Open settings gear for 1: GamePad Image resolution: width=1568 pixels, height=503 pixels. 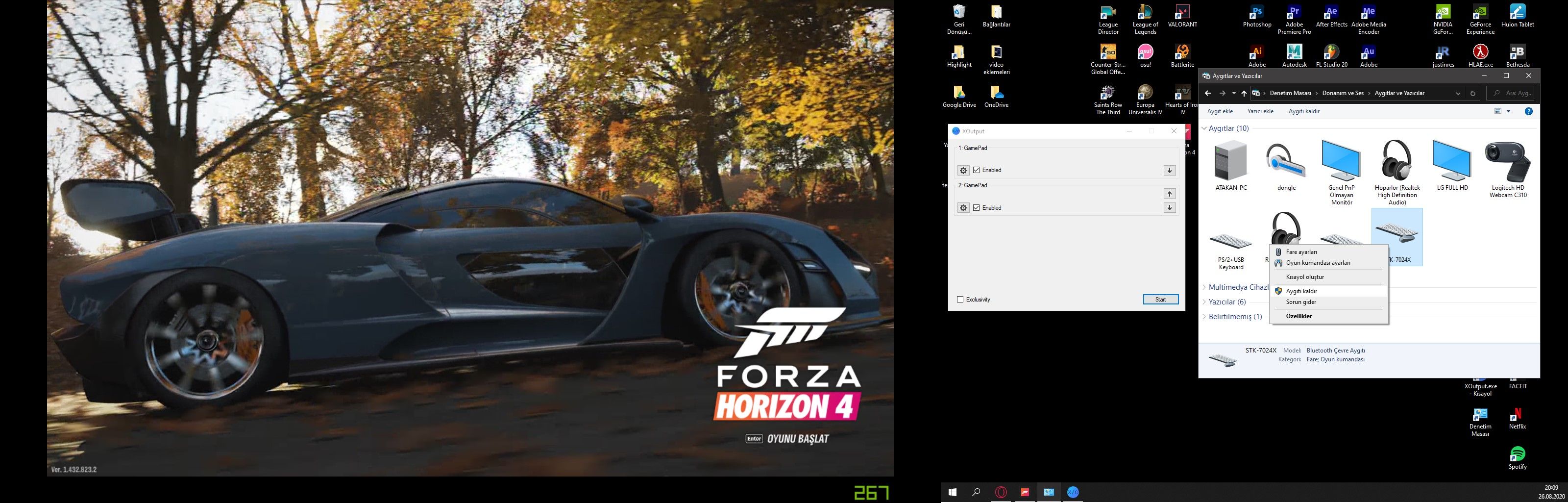click(x=963, y=171)
